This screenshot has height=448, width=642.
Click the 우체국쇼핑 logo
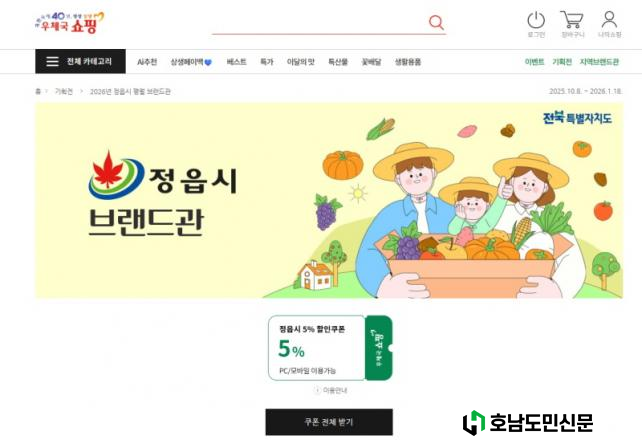pos(70,22)
